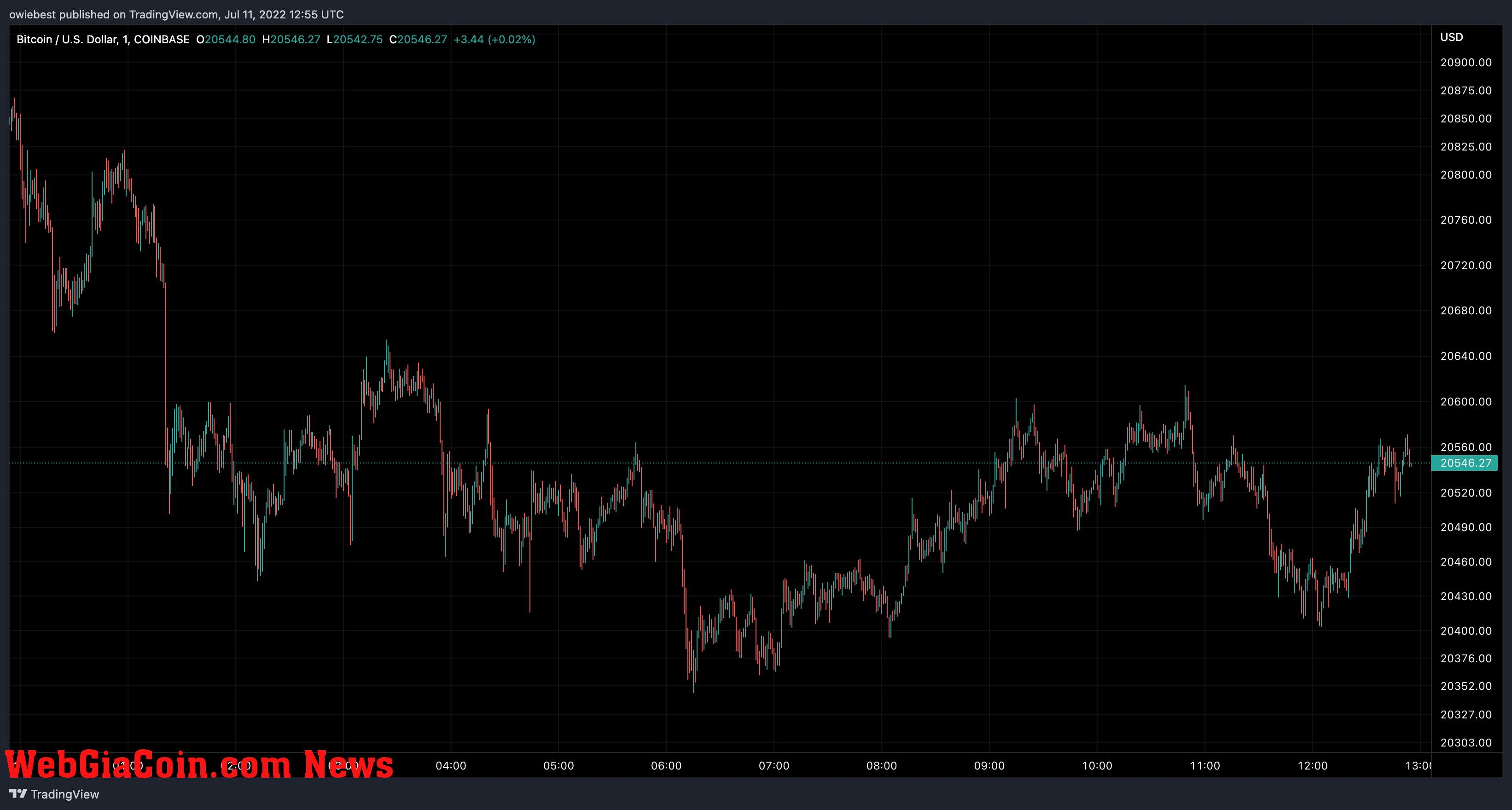This screenshot has height=810, width=1512.
Task: Click the TradingView wordmark next to the logo
Action: 64,794
